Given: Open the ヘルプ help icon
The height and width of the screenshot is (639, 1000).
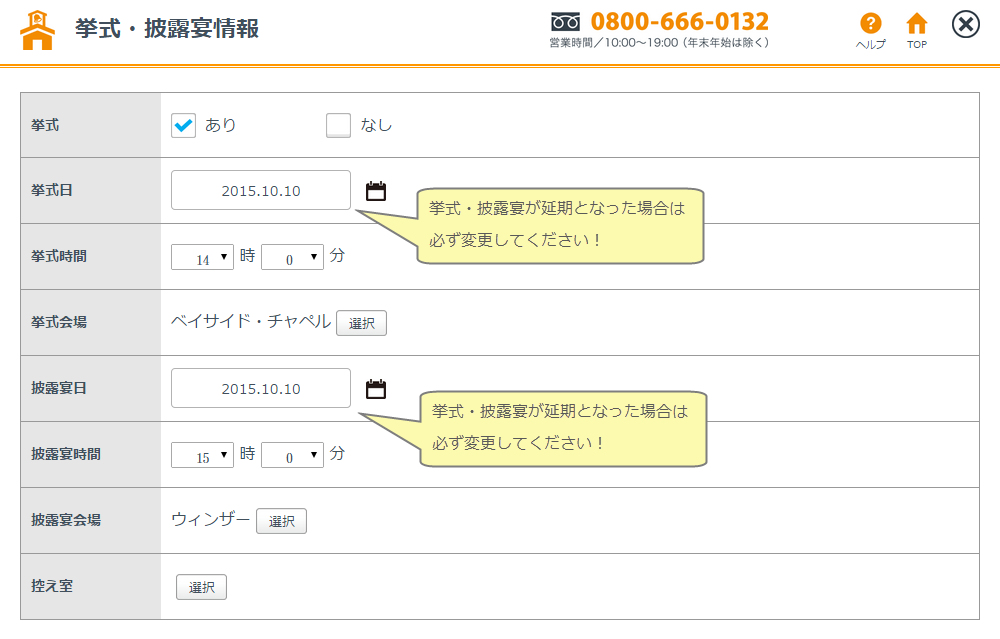Looking at the screenshot, I should pyautogui.click(x=870, y=24).
